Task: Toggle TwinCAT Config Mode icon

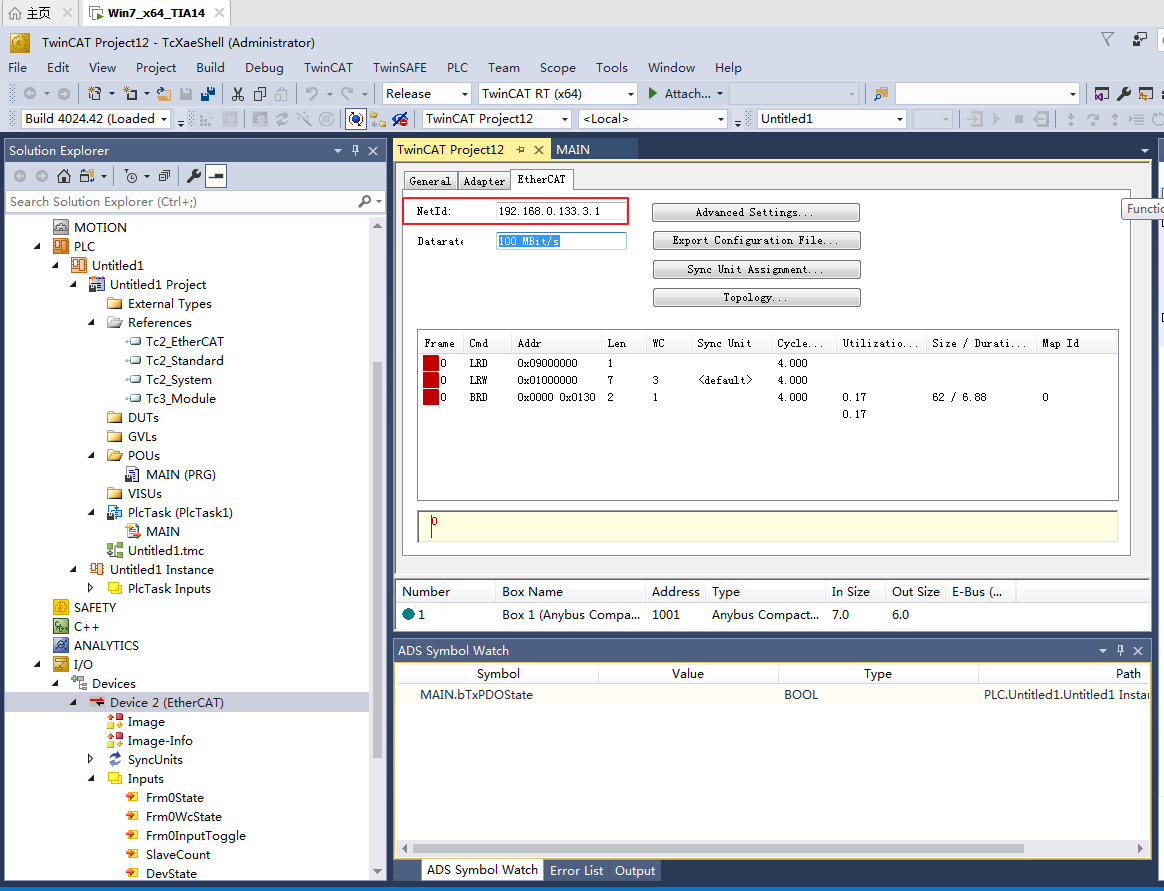Action: (356, 119)
